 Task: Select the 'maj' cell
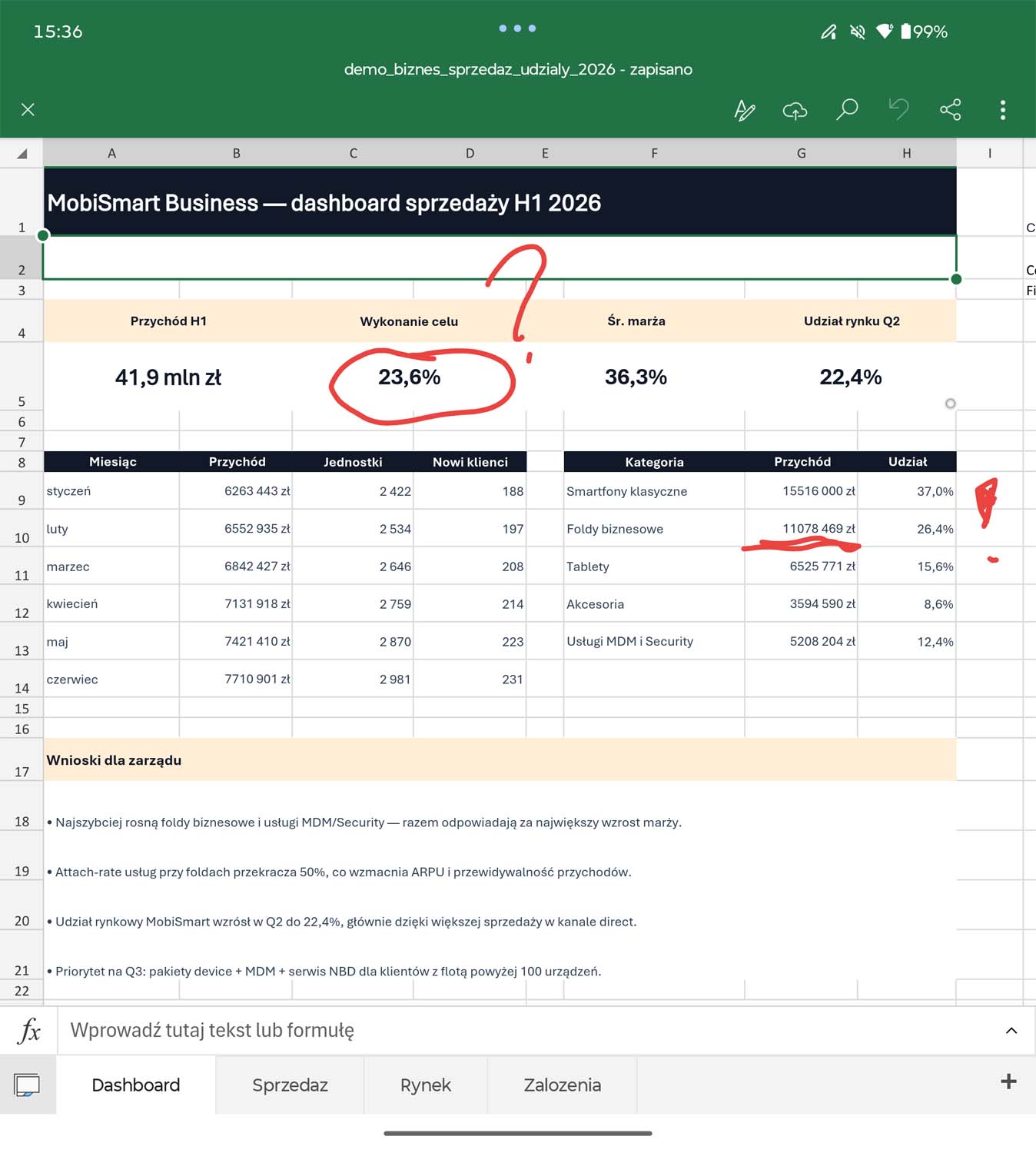(x=111, y=641)
